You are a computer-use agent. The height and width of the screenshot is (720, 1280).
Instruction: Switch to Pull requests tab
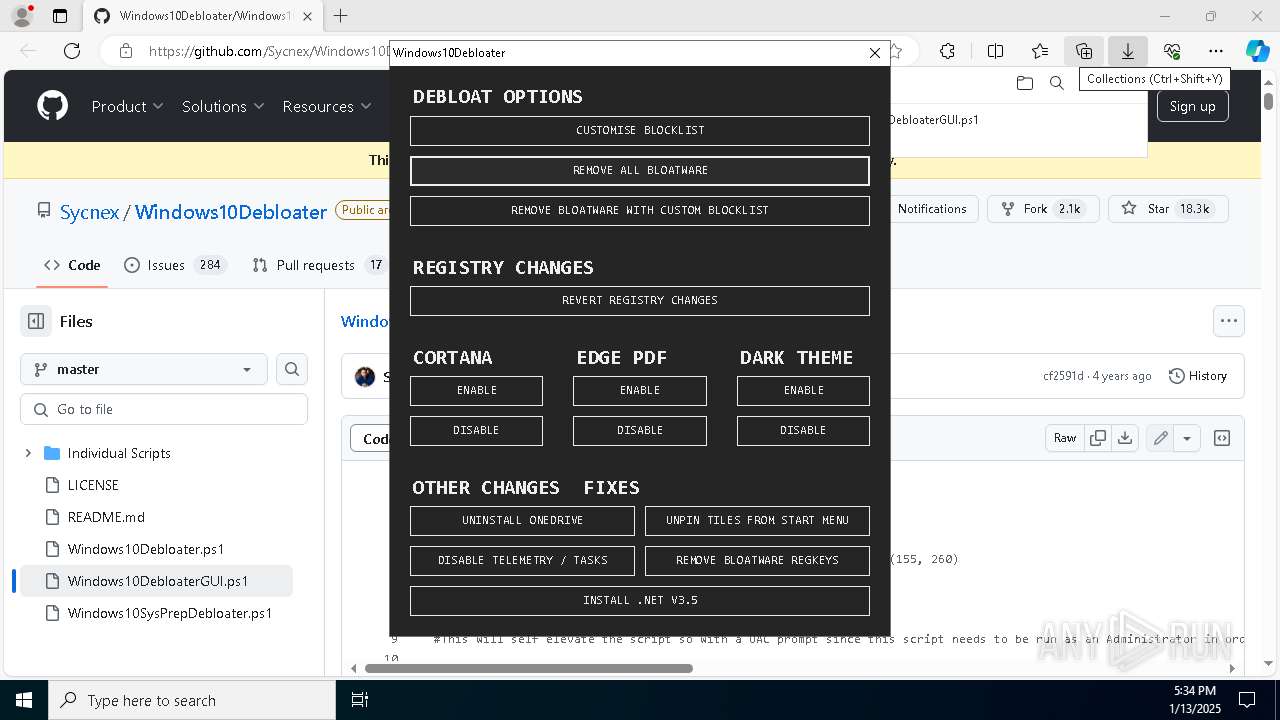pyautogui.click(x=318, y=265)
